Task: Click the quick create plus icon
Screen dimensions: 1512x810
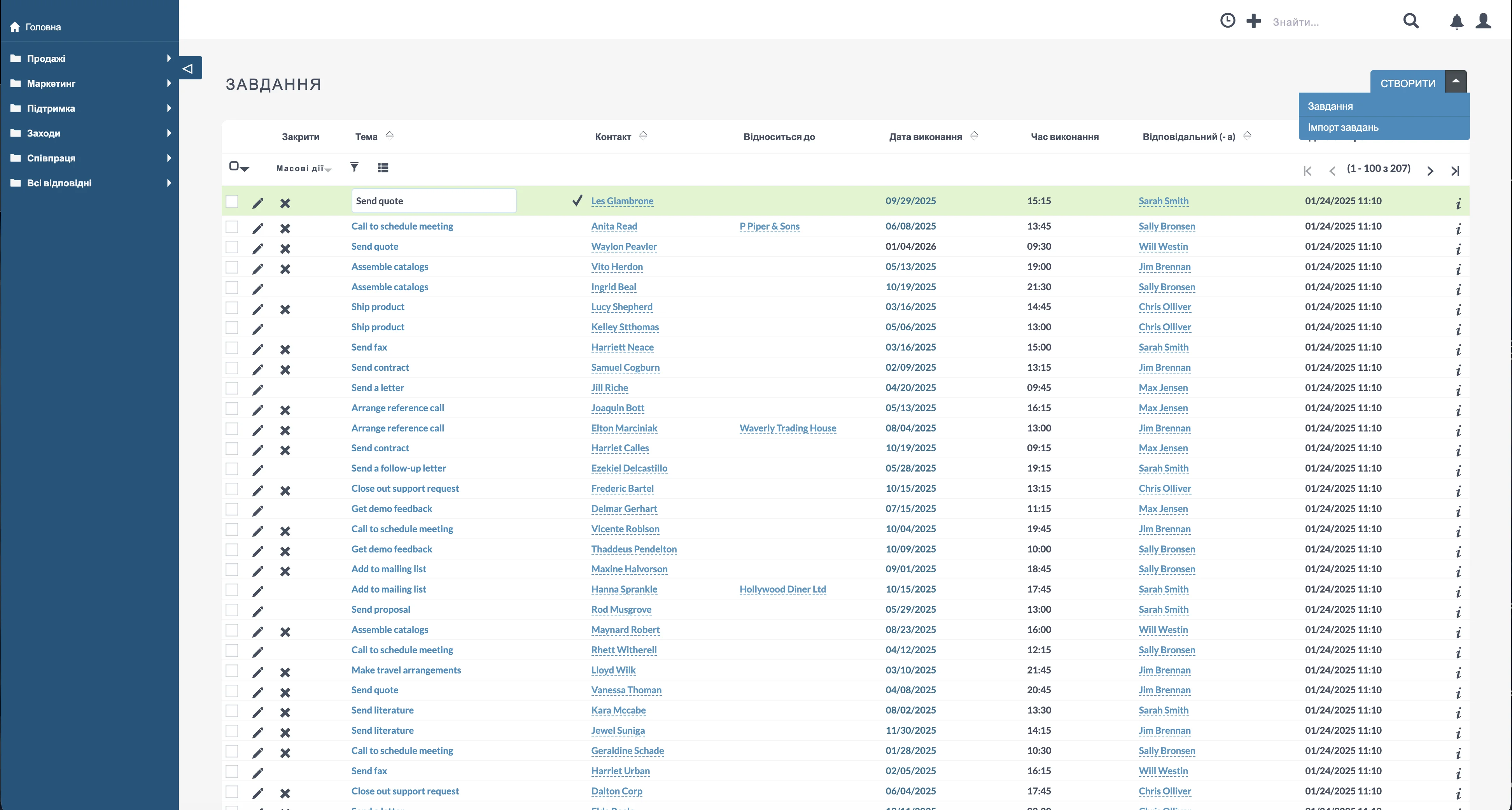Action: (x=1253, y=21)
